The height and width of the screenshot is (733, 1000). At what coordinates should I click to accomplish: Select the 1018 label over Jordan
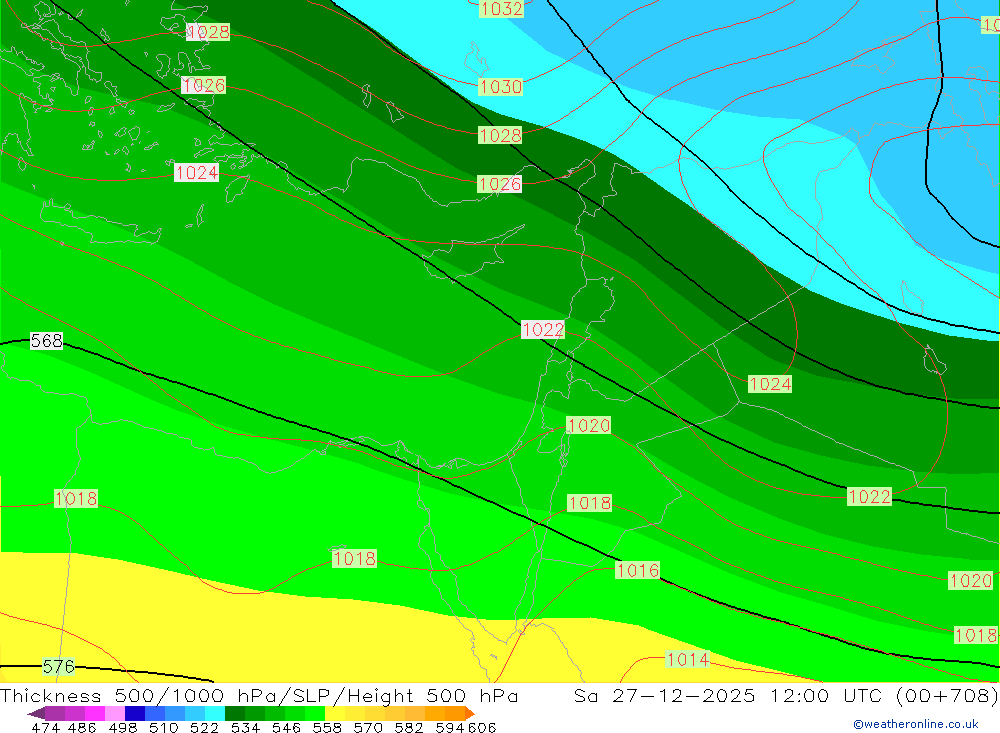tap(589, 503)
